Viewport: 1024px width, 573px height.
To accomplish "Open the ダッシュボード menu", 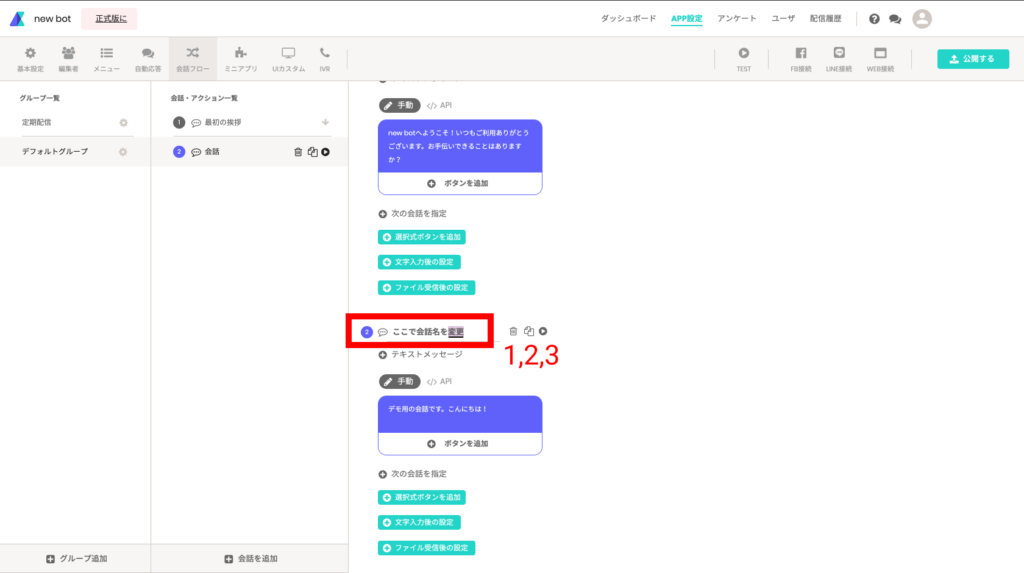I will [x=628, y=18].
